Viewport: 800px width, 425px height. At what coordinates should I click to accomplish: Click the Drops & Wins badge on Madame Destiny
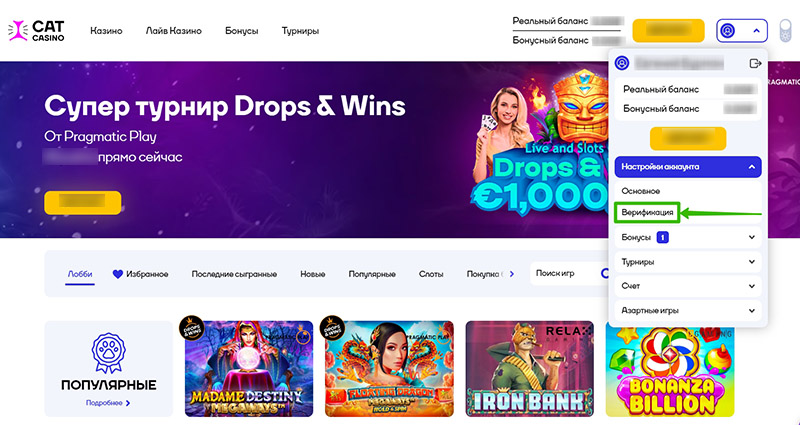(192, 328)
